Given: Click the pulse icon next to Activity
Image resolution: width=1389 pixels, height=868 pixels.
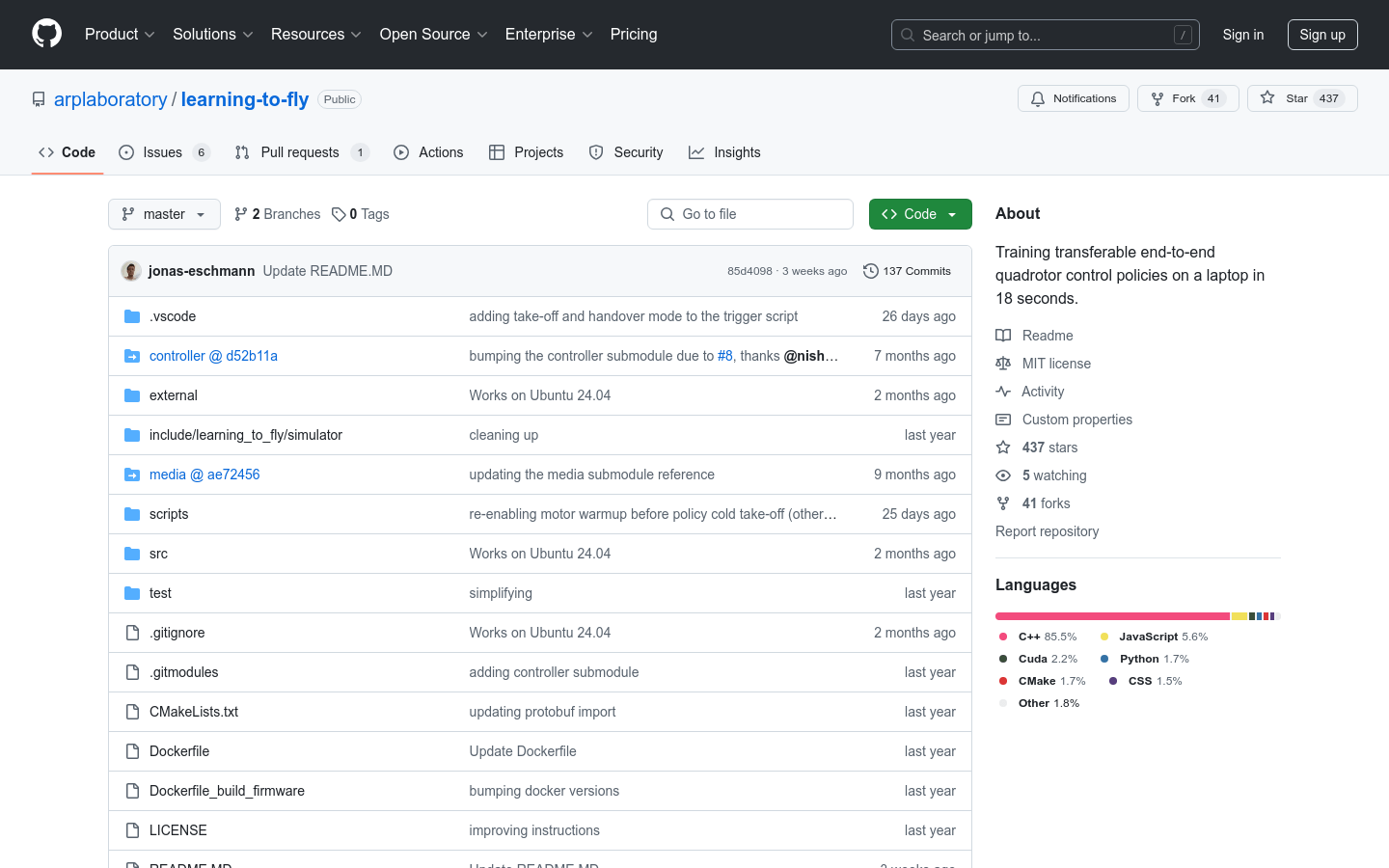Looking at the screenshot, I should tap(1003, 392).
